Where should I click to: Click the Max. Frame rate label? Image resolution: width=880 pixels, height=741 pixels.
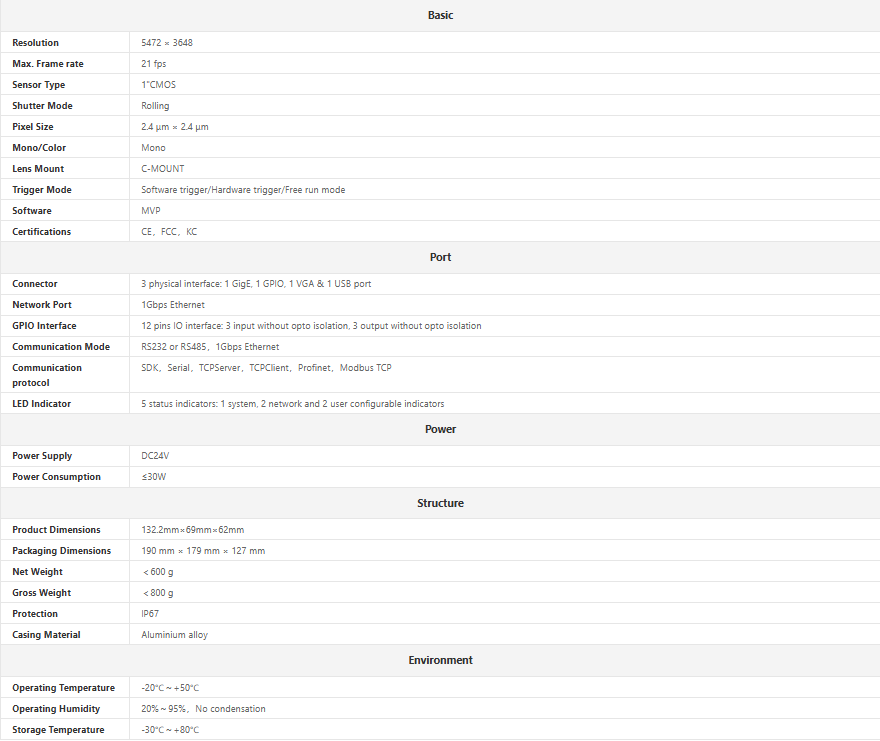coord(48,64)
